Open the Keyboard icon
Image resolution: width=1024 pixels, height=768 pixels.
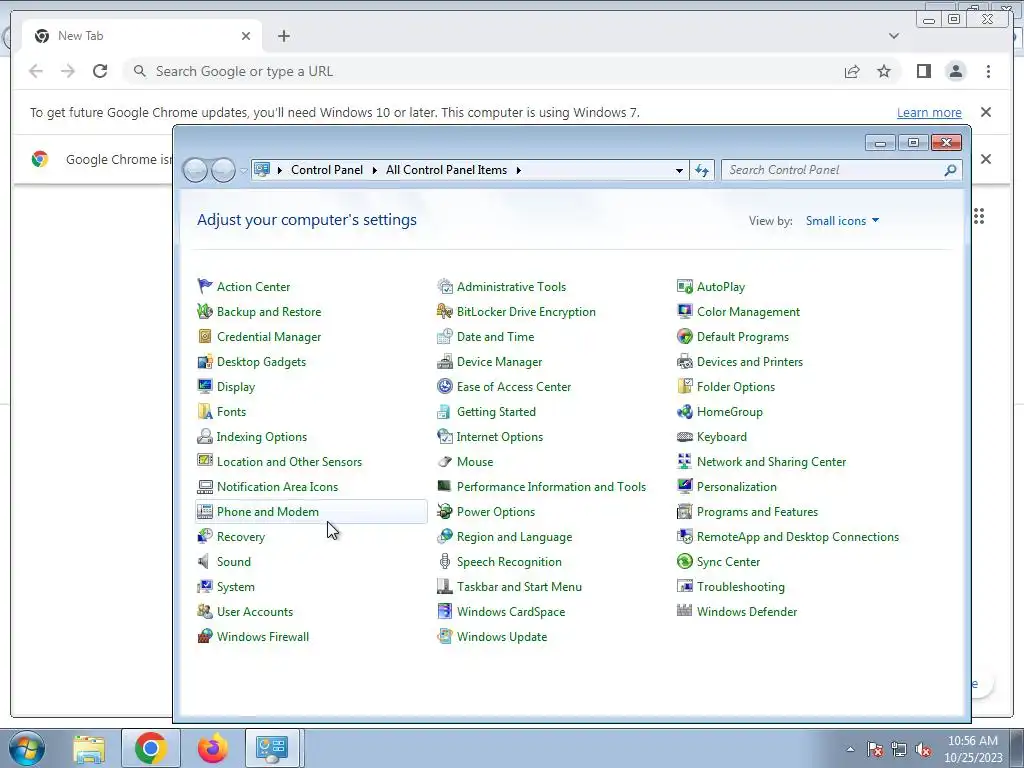pos(684,436)
